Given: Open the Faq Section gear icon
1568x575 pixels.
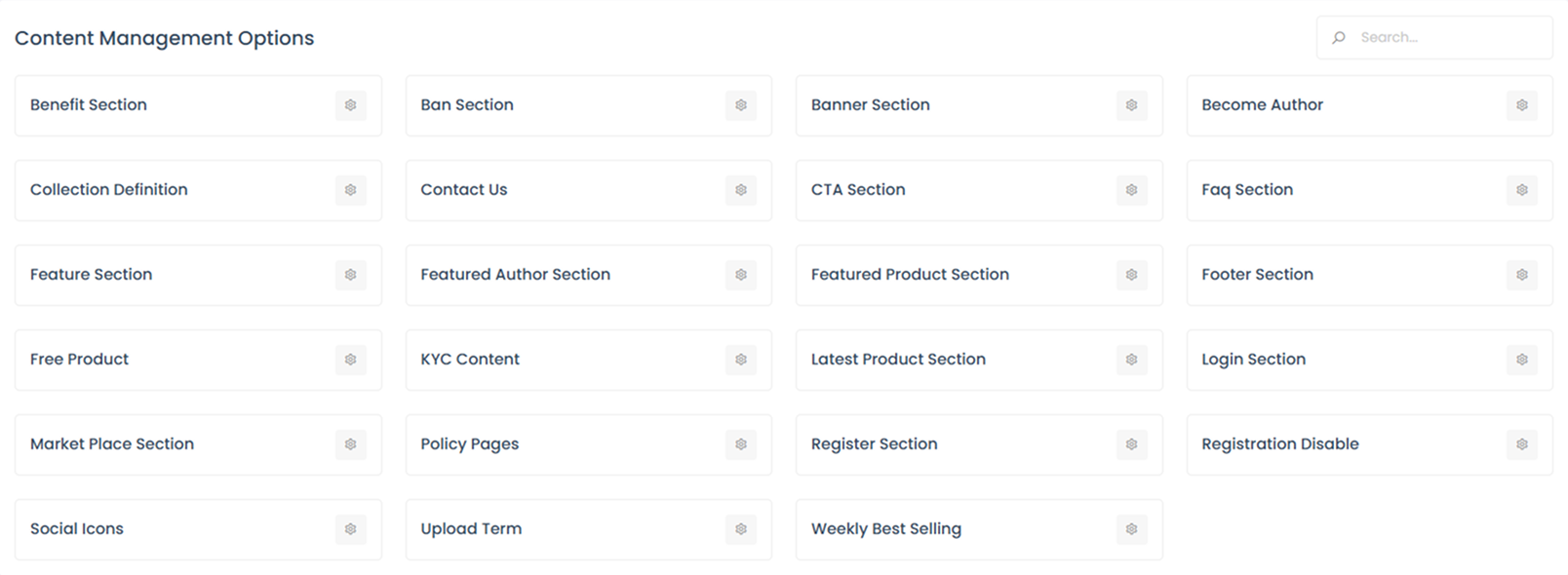Looking at the screenshot, I should 1522,190.
